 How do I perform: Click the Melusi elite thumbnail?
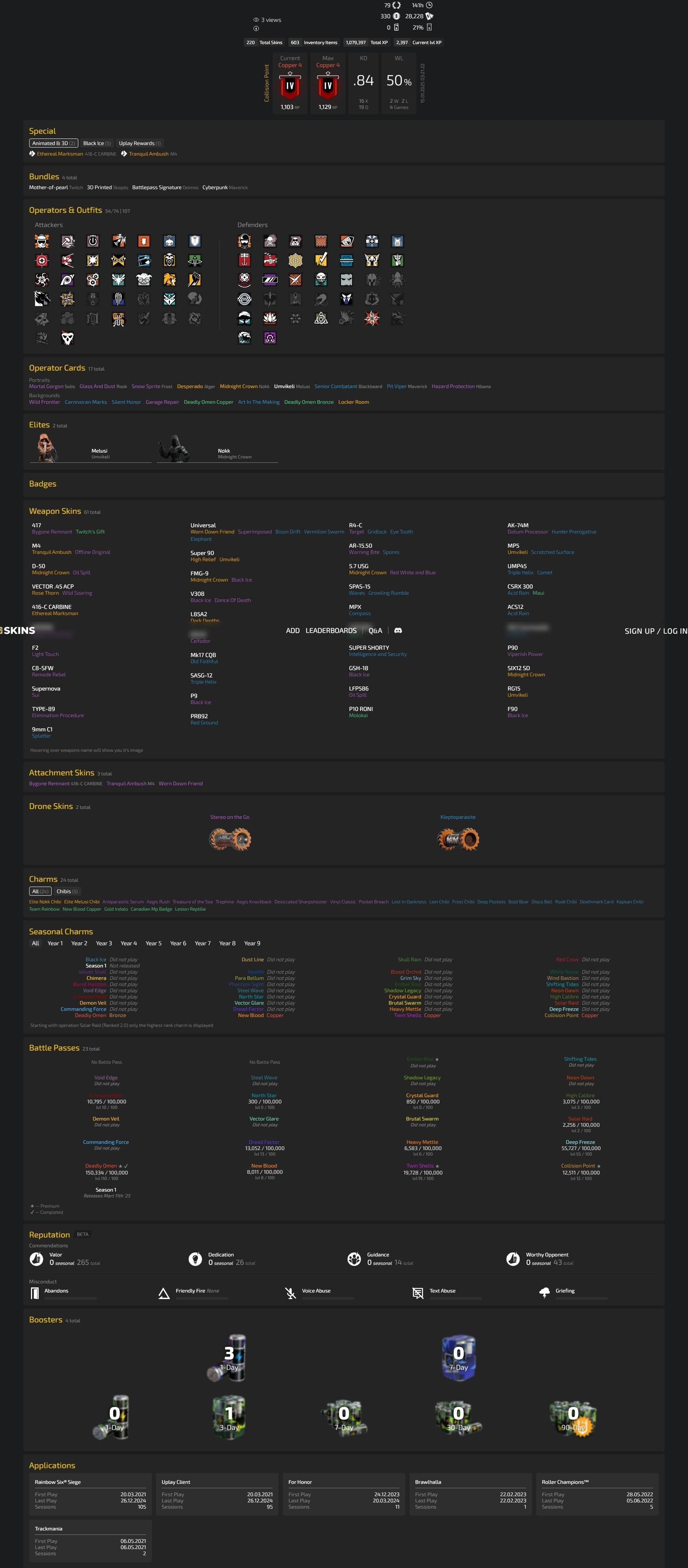47,448
